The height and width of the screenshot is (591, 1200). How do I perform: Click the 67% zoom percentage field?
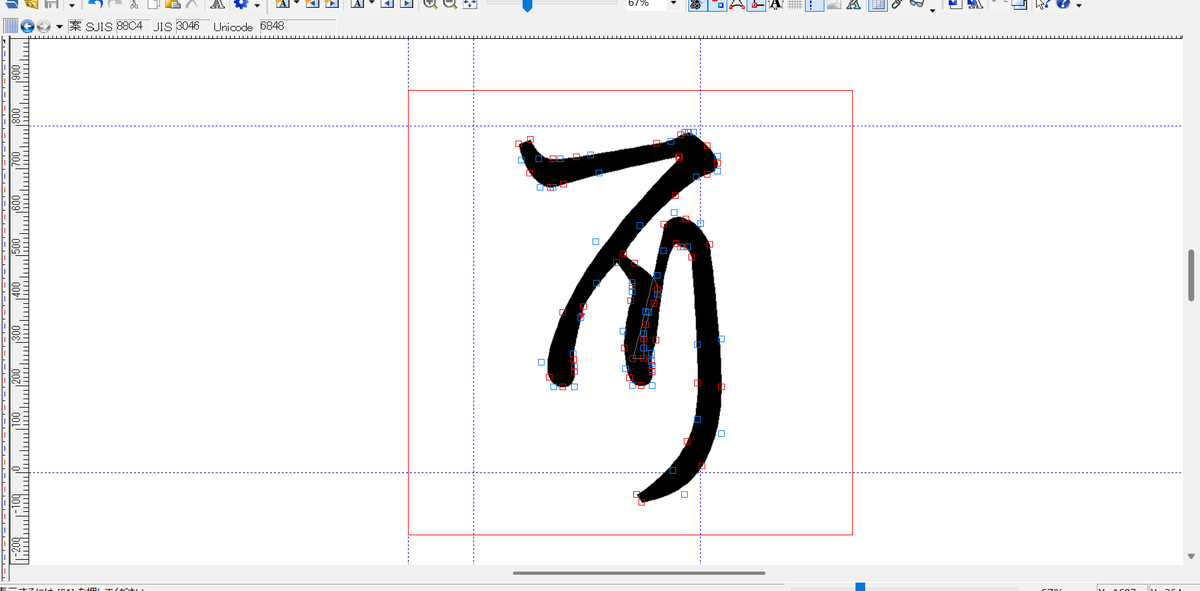click(x=644, y=4)
